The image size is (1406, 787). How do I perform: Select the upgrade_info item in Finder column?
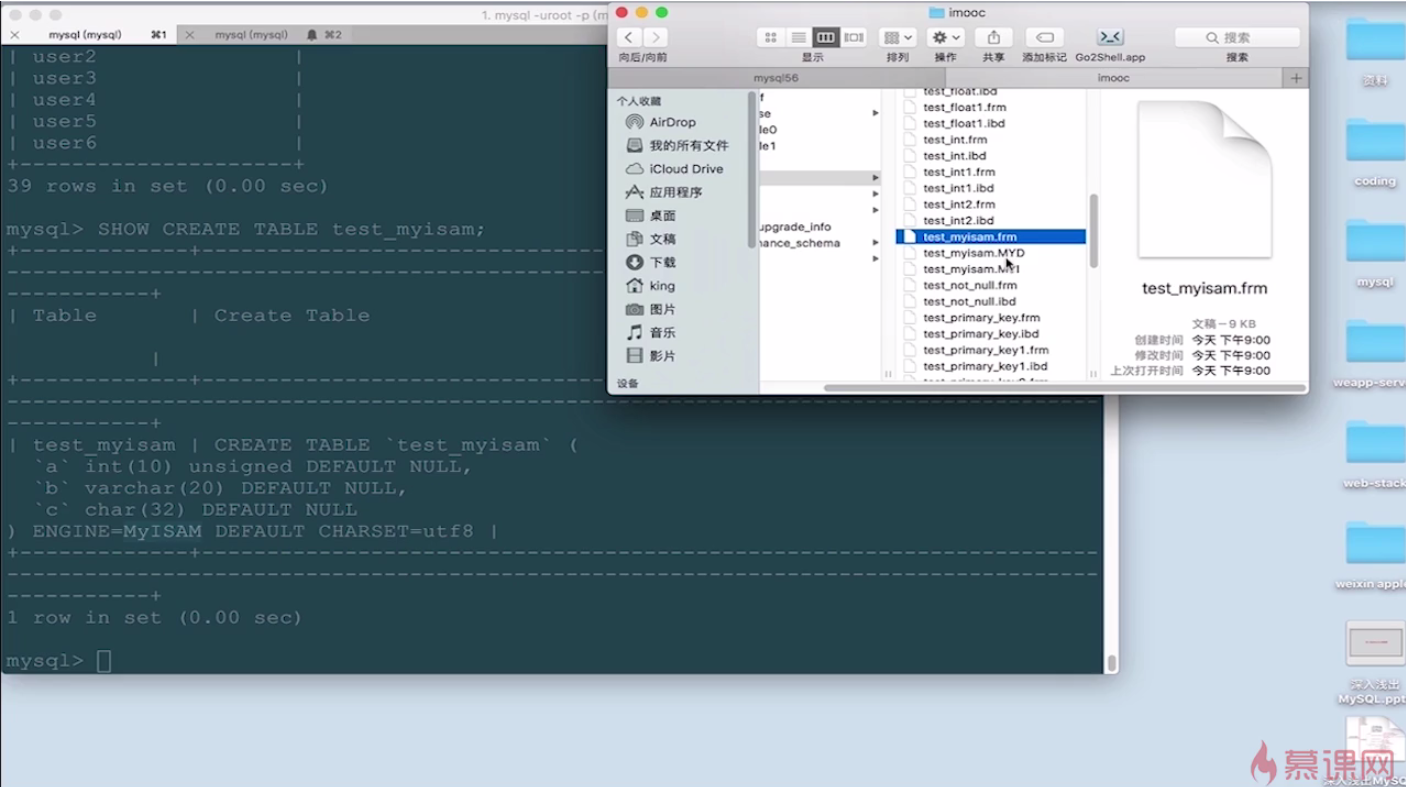pyautogui.click(x=795, y=227)
